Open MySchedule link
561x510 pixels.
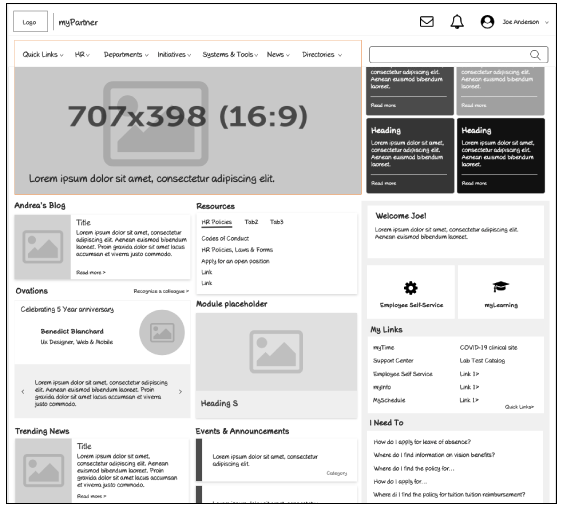click(x=389, y=400)
